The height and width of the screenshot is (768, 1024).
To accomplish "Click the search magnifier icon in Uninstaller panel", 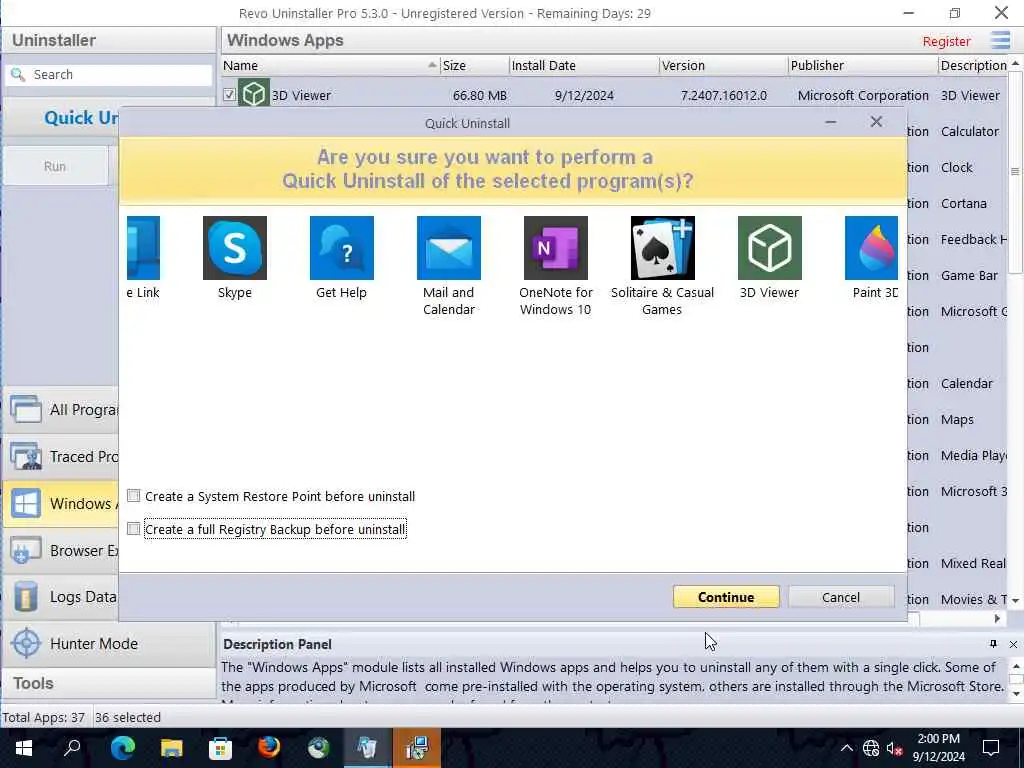I will [x=18, y=74].
